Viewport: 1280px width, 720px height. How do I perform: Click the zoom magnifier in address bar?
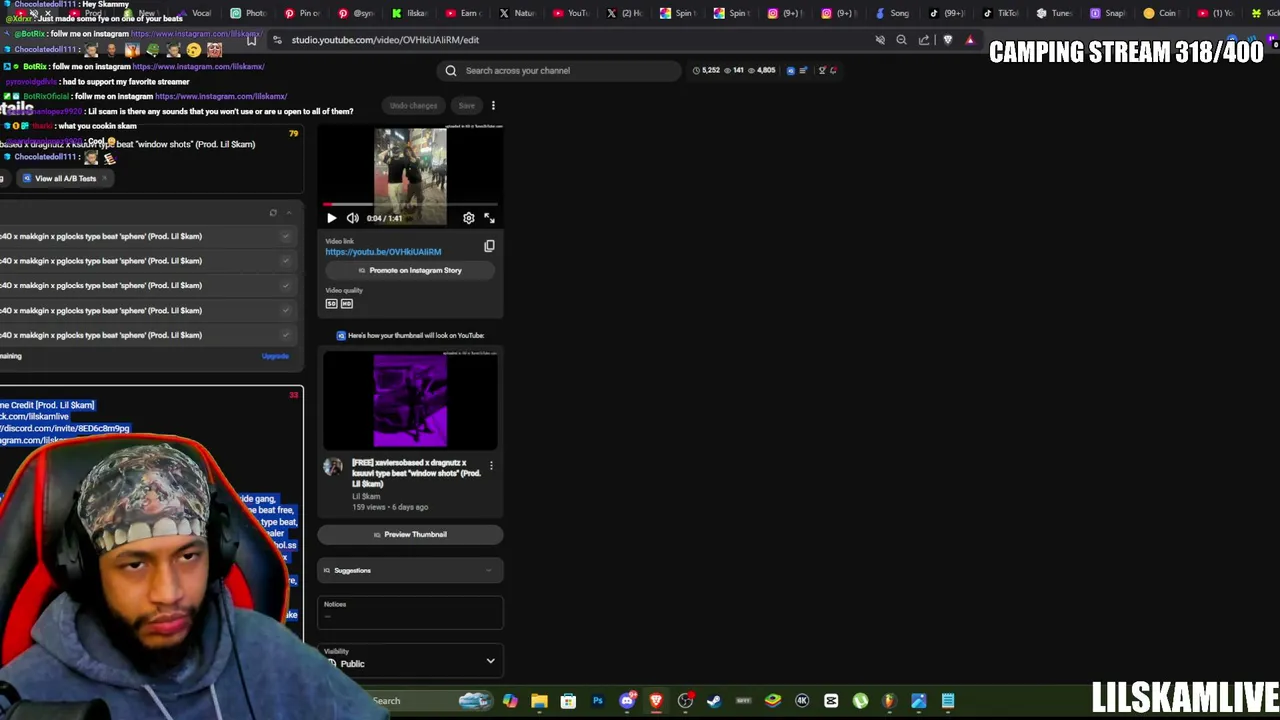(901, 40)
